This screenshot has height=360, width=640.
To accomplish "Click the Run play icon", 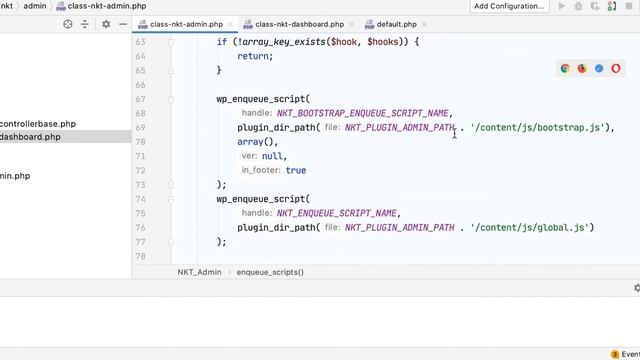I will 562,6.
